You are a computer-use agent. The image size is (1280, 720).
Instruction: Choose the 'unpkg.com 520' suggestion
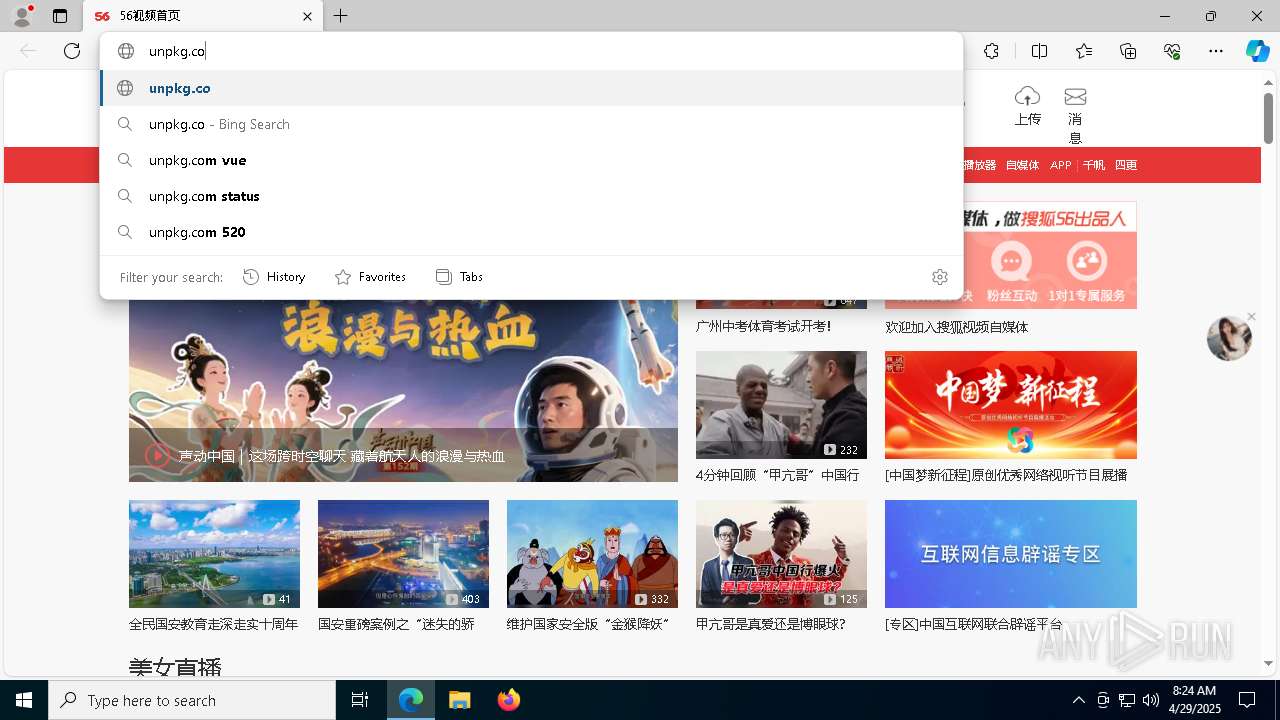pyautogui.click(x=531, y=232)
